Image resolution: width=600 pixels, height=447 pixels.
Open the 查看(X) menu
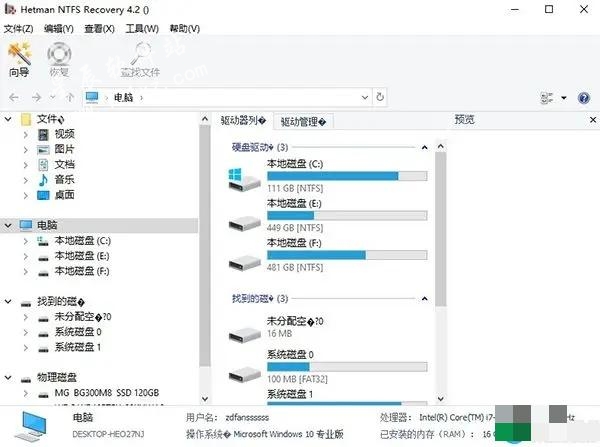pyautogui.click(x=99, y=29)
